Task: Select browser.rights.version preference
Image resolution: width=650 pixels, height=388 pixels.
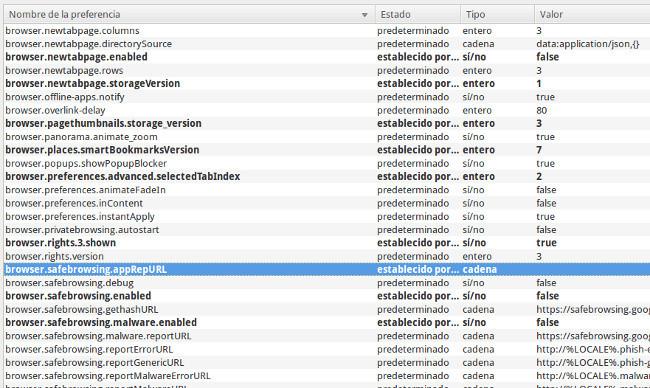Action: pos(327,256)
